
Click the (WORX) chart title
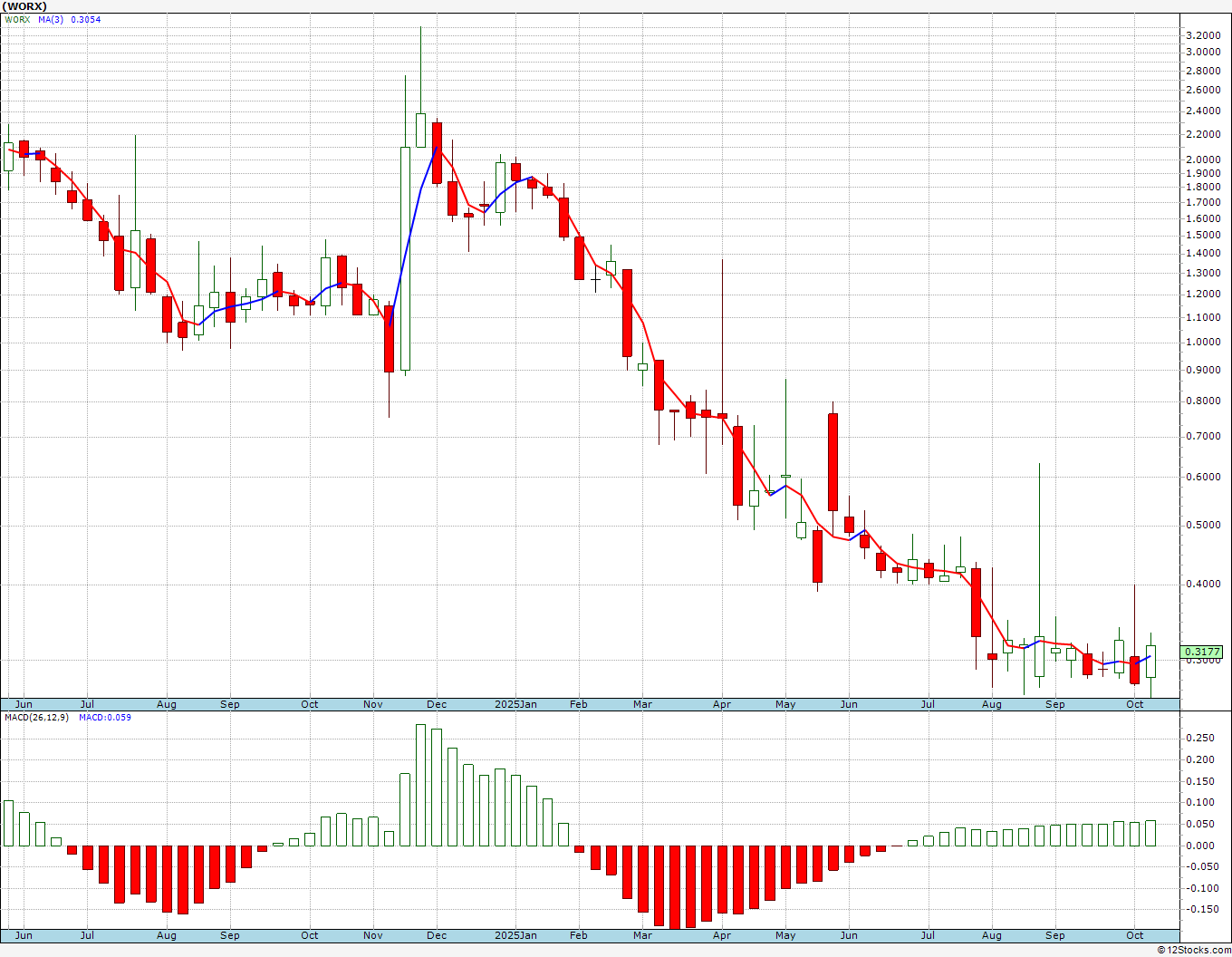point(24,6)
